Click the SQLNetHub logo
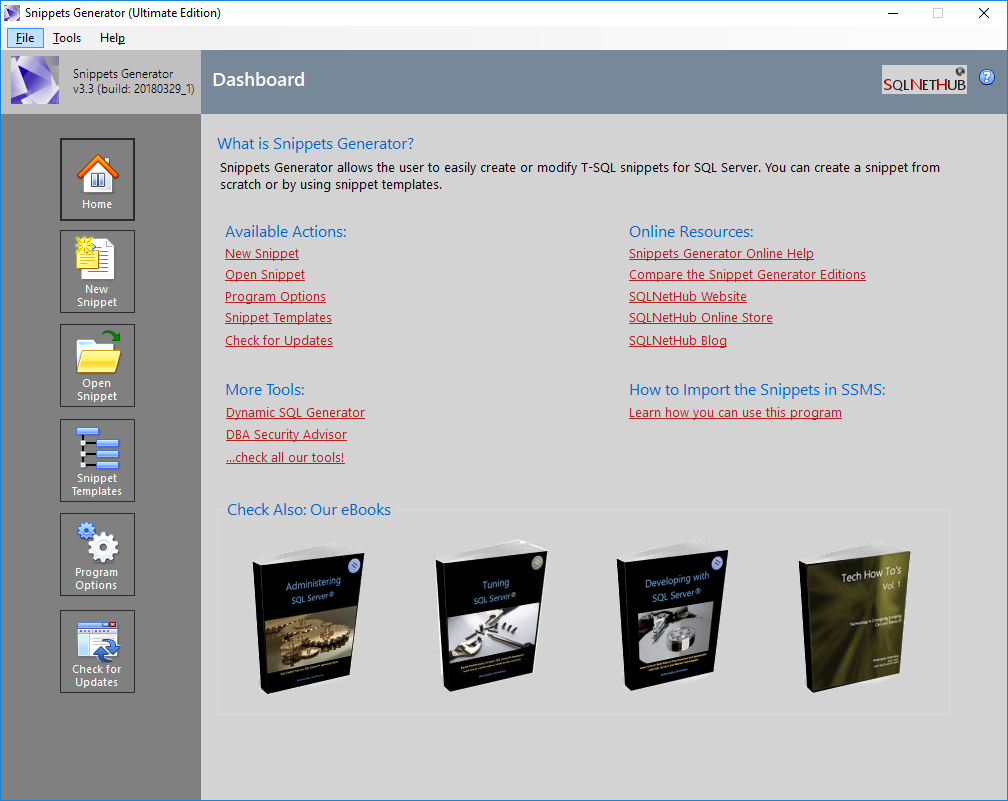 pyautogui.click(x=924, y=79)
